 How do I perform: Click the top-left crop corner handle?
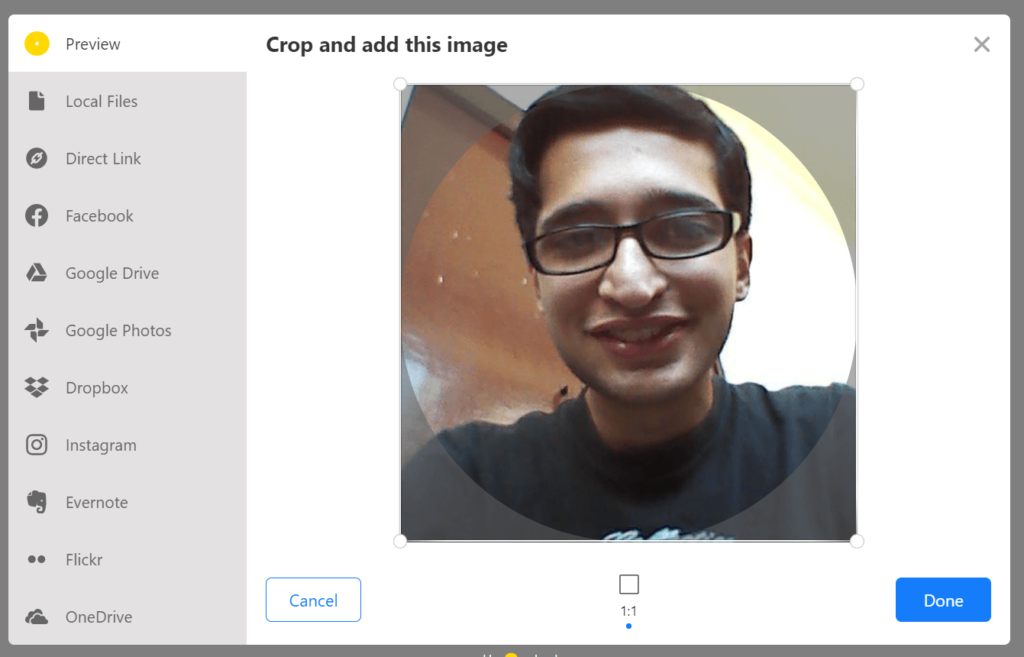(x=400, y=84)
